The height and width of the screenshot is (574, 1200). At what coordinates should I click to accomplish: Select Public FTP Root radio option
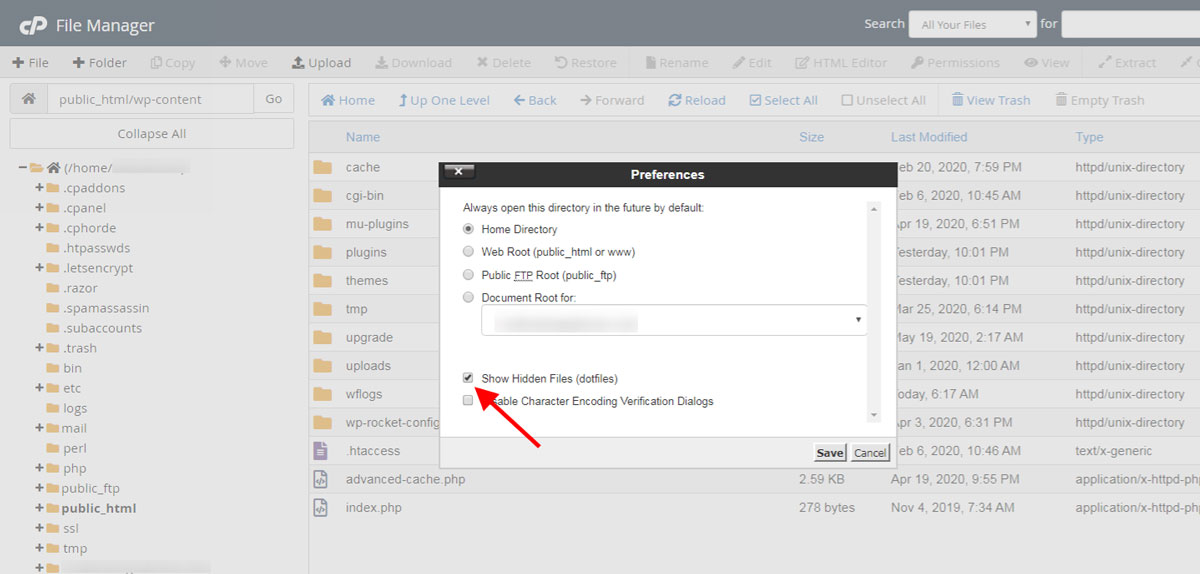468,275
